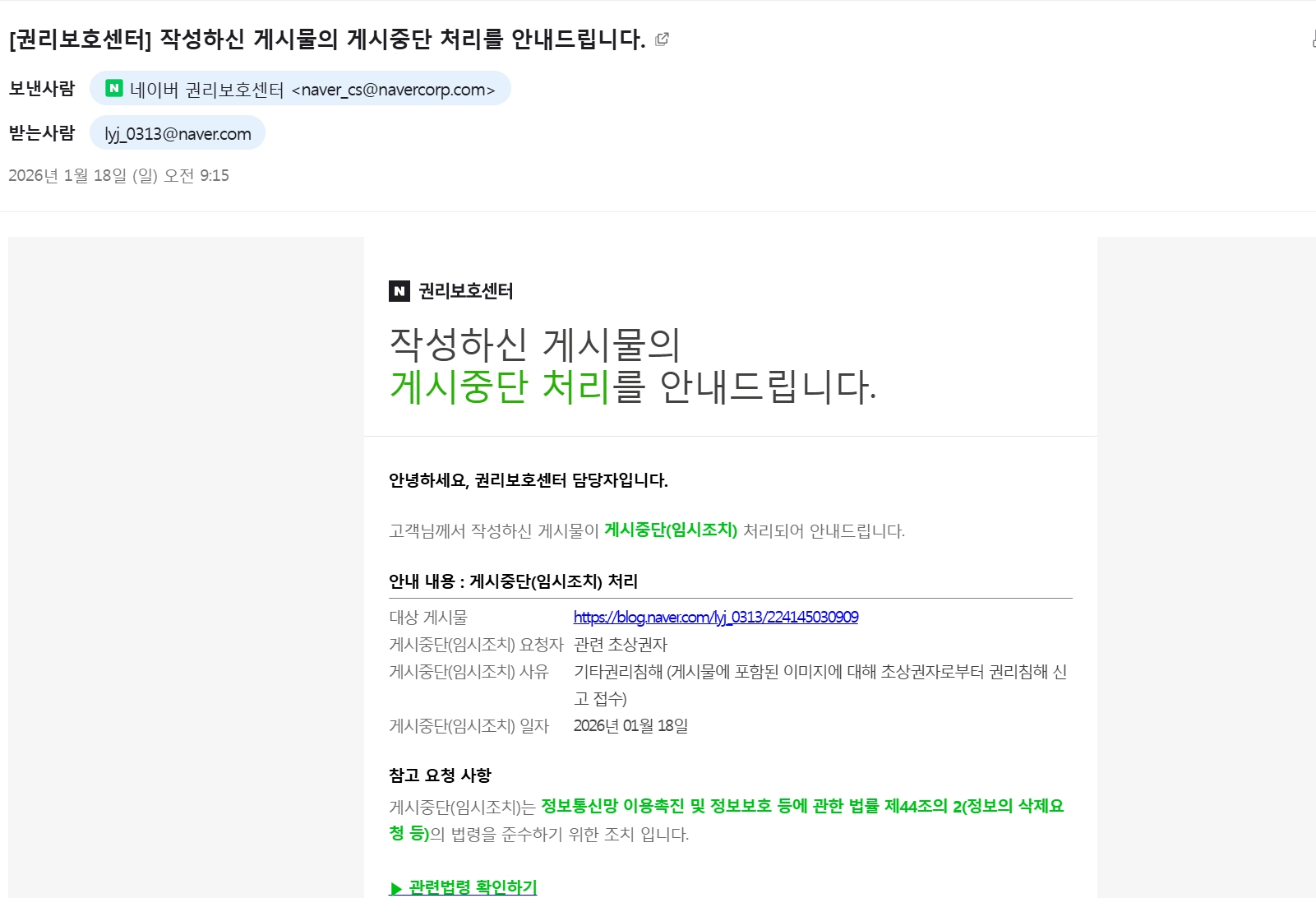Follow the 관련법령 확인하기 link
Screen dimensions: 1316x898
(x=464, y=886)
